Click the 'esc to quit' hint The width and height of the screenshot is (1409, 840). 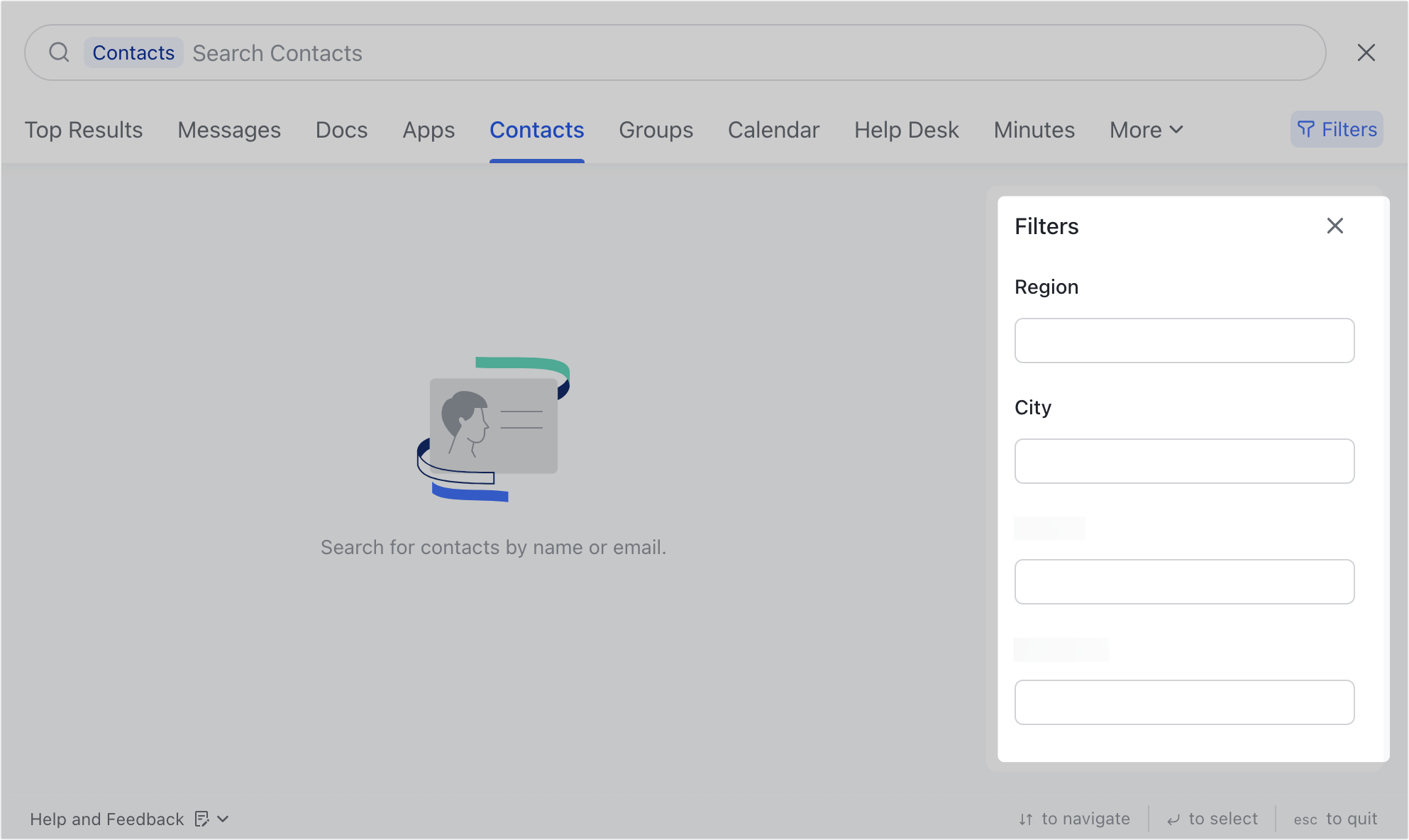(1335, 819)
